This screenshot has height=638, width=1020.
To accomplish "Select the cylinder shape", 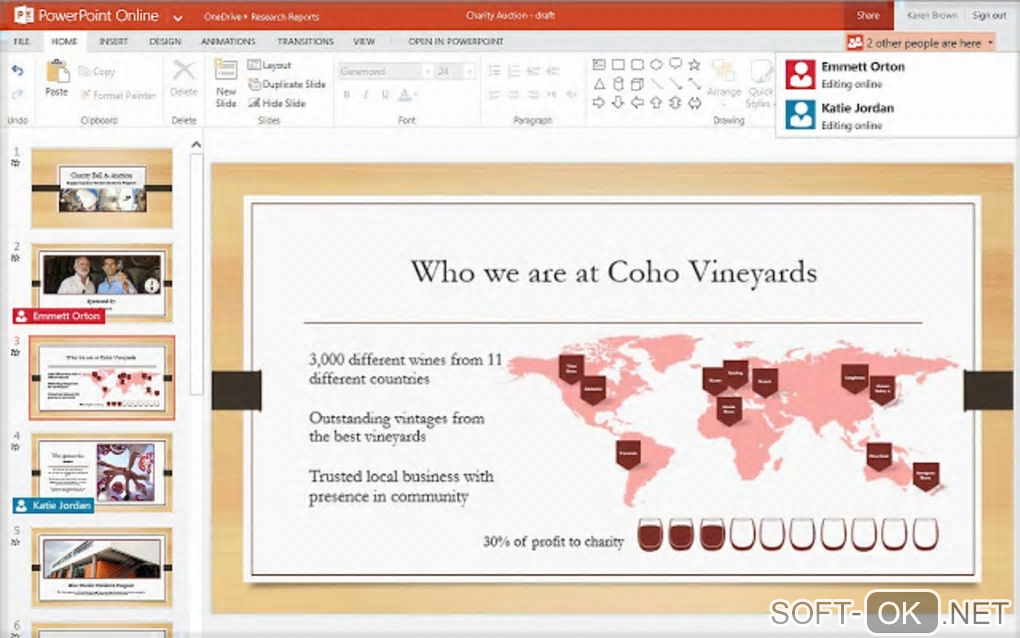I will point(618,83).
